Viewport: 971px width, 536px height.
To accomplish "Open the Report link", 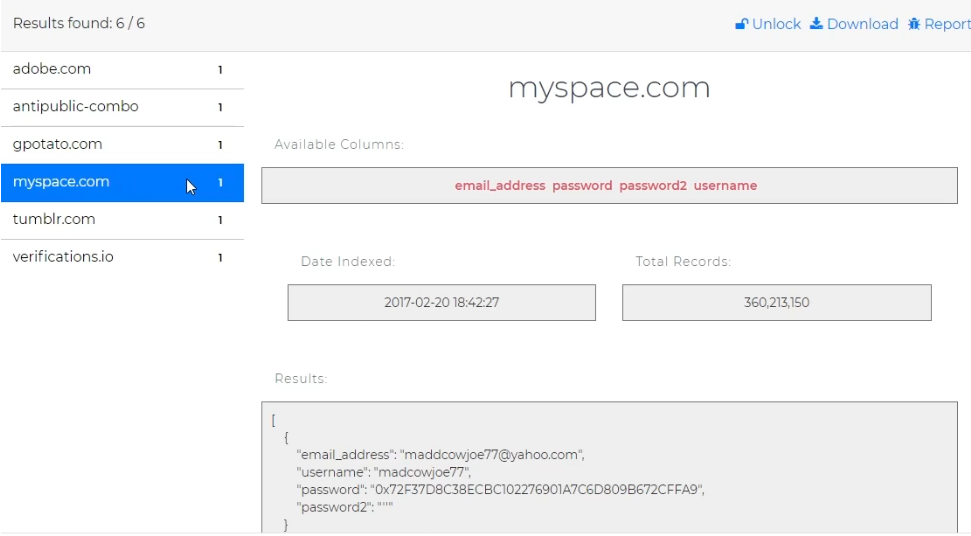I will click(939, 24).
